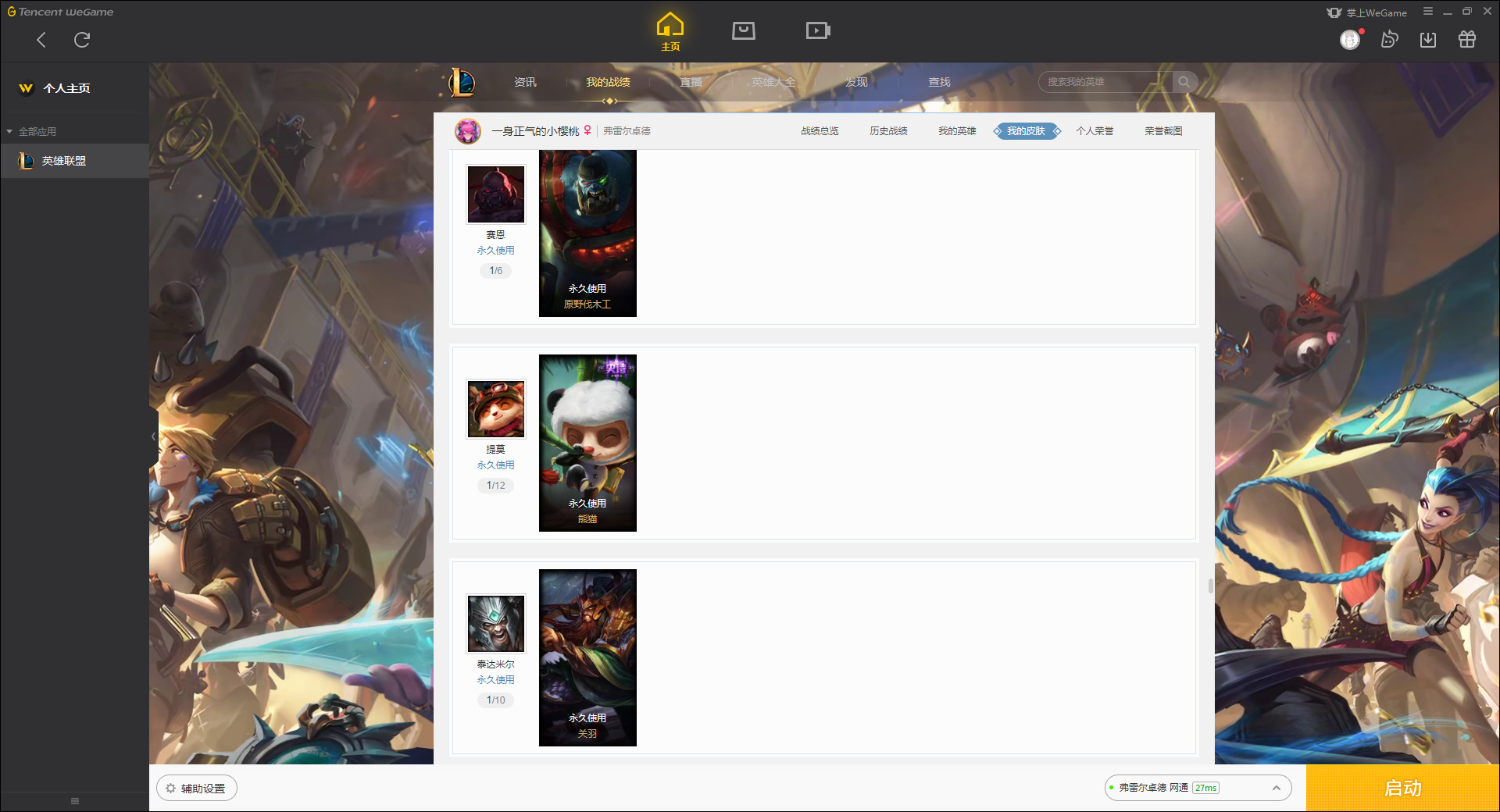Click the 1/12 skin count badge
1500x812 pixels.
(x=496, y=486)
